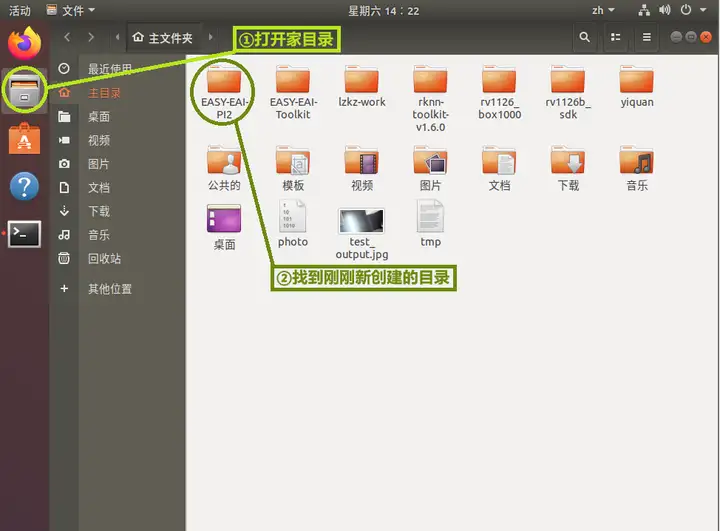Image resolution: width=720 pixels, height=531 pixels.
Task: Open the zh input language dropdown
Action: 603,10
